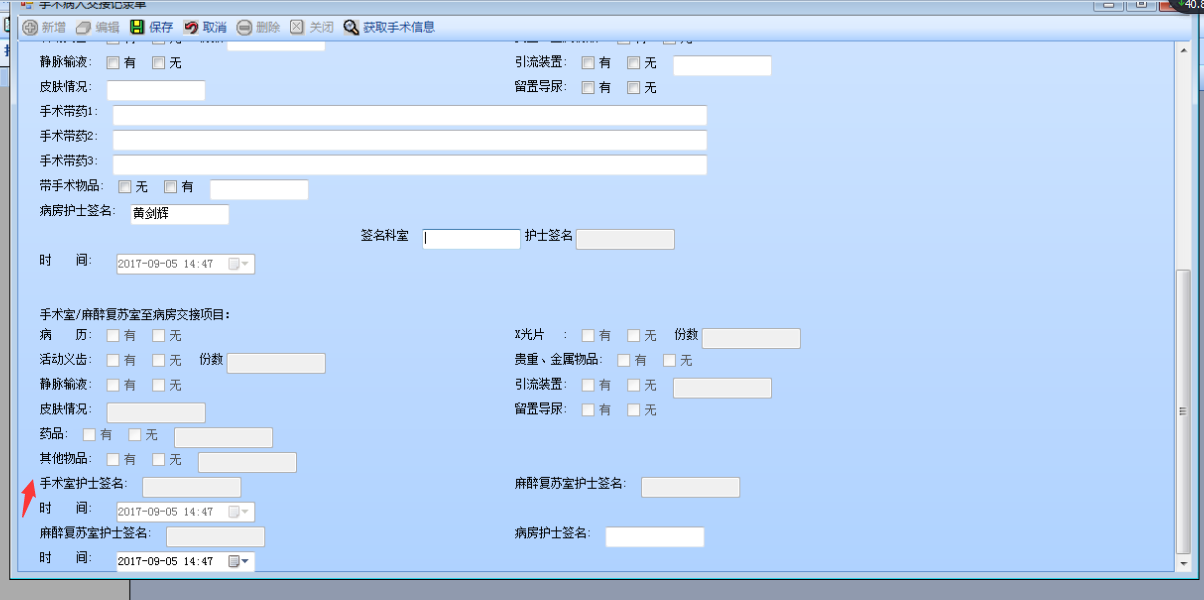Click the X光片 份数 field
Screen dimensions: 1204x600
(751, 338)
